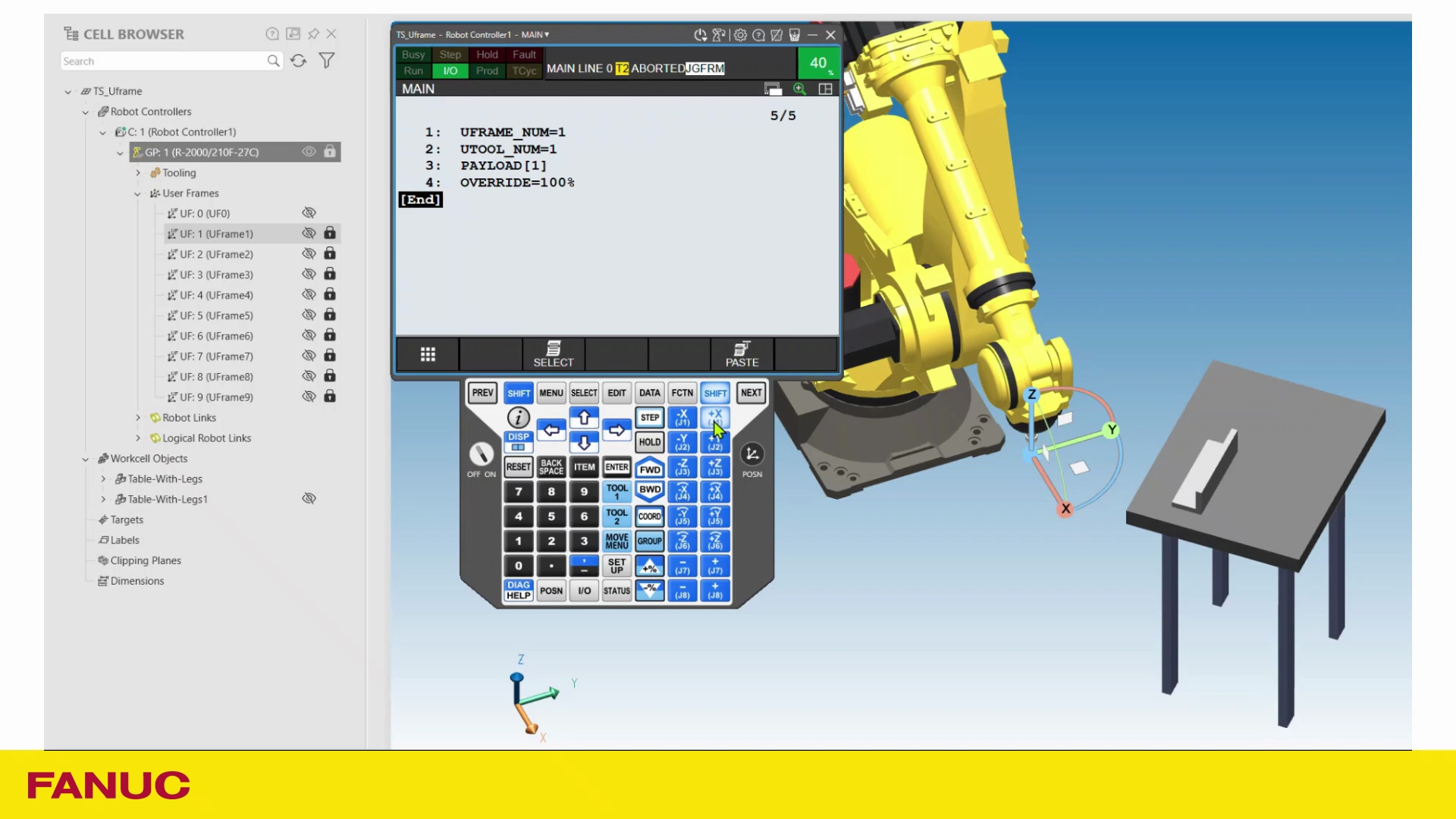Click the 40% speed override indicator
The height and width of the screenshot is (819, 1456).
tap(818, 63)
